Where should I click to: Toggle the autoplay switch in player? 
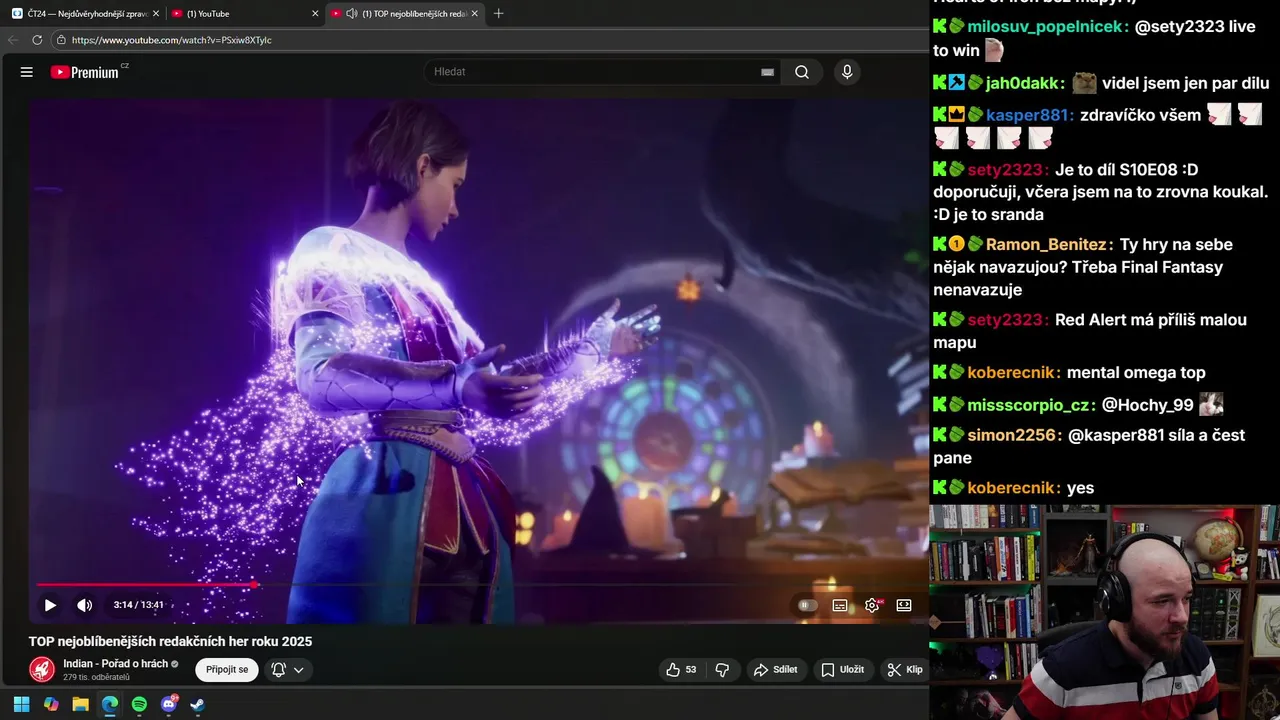(807, 605)
